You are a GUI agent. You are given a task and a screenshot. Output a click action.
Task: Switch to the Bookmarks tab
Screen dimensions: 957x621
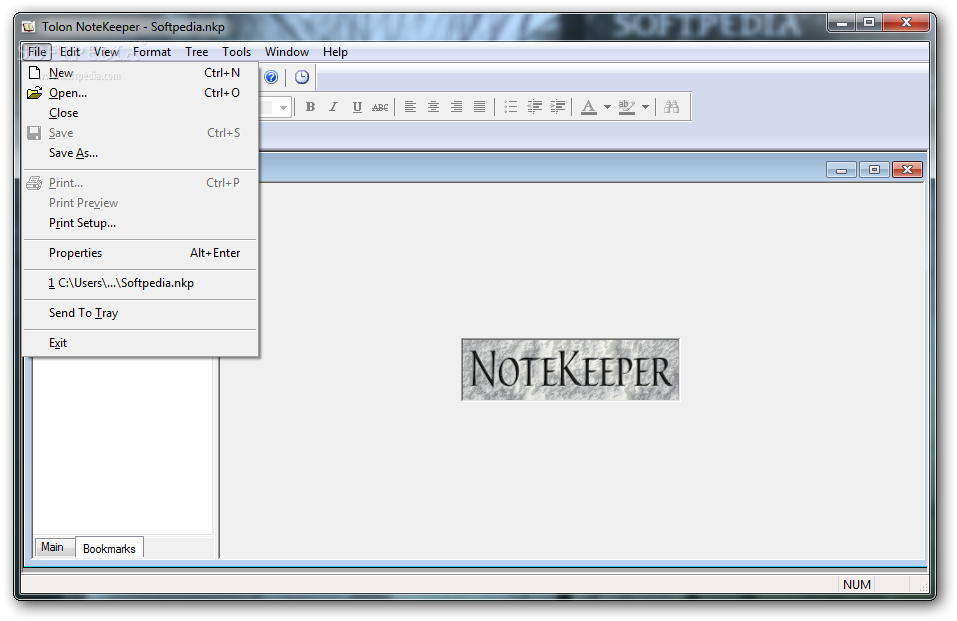tap(109, 548)
